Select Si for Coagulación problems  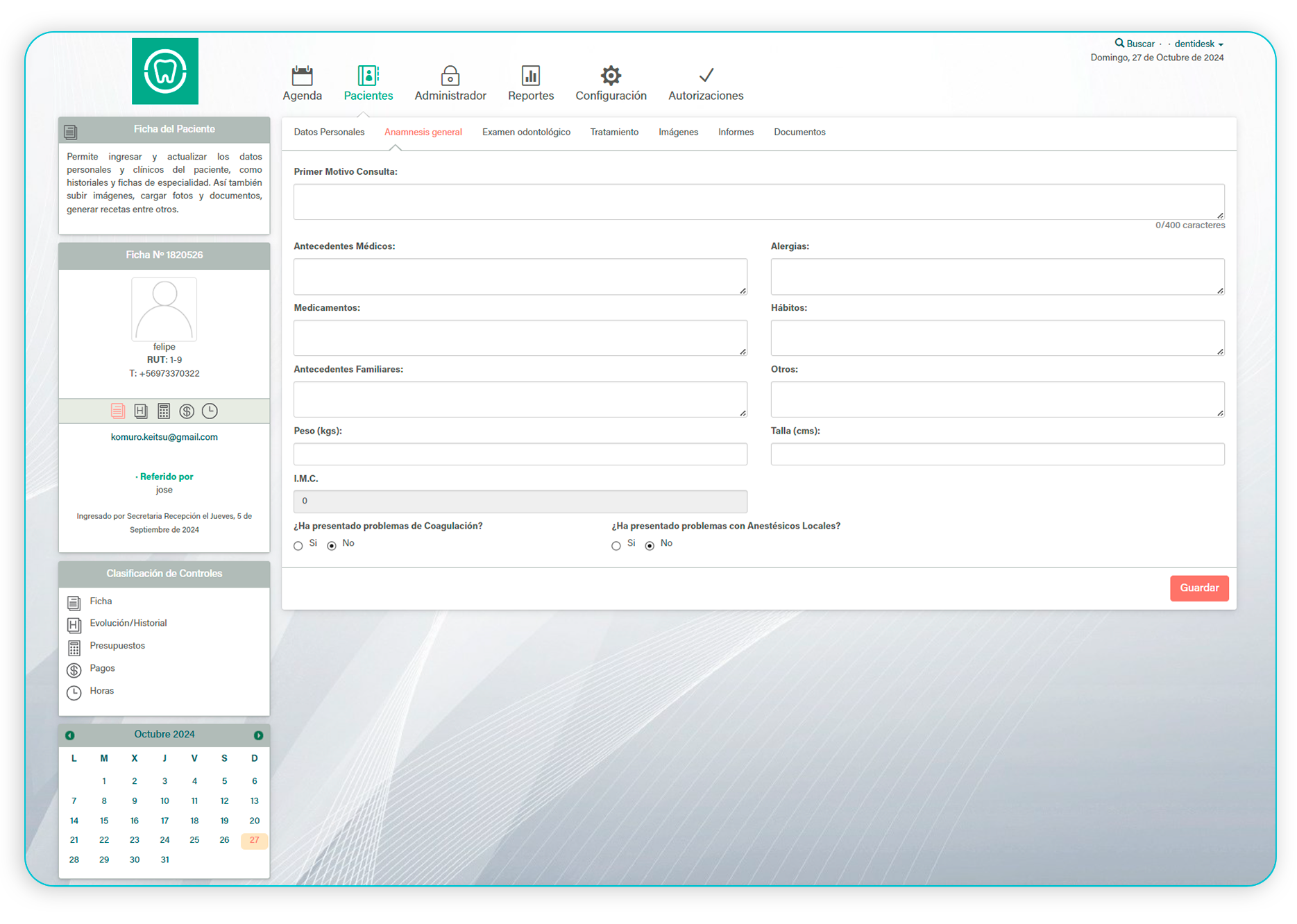(298, 546)
